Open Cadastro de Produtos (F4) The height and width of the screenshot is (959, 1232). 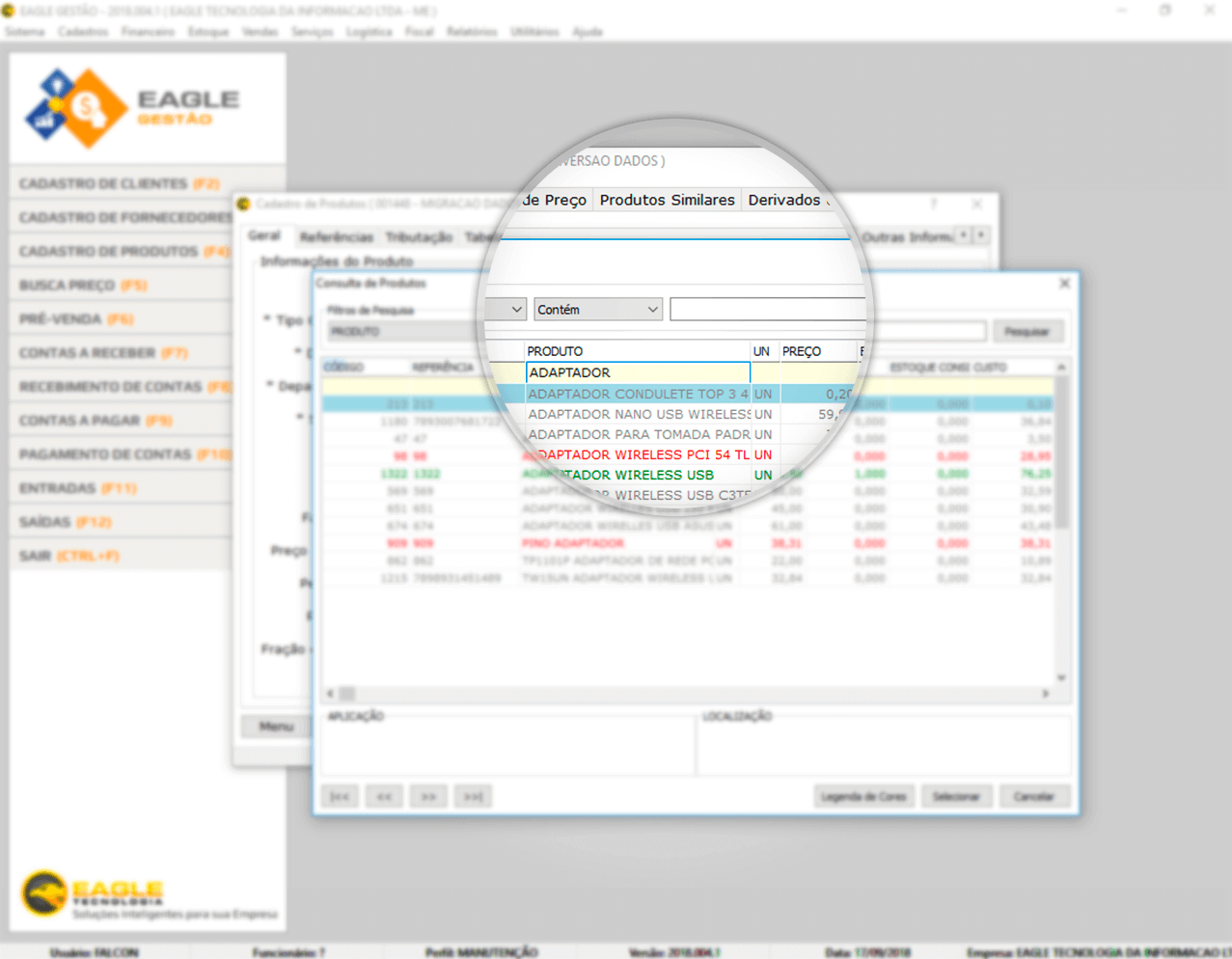[x=121, y=251]
